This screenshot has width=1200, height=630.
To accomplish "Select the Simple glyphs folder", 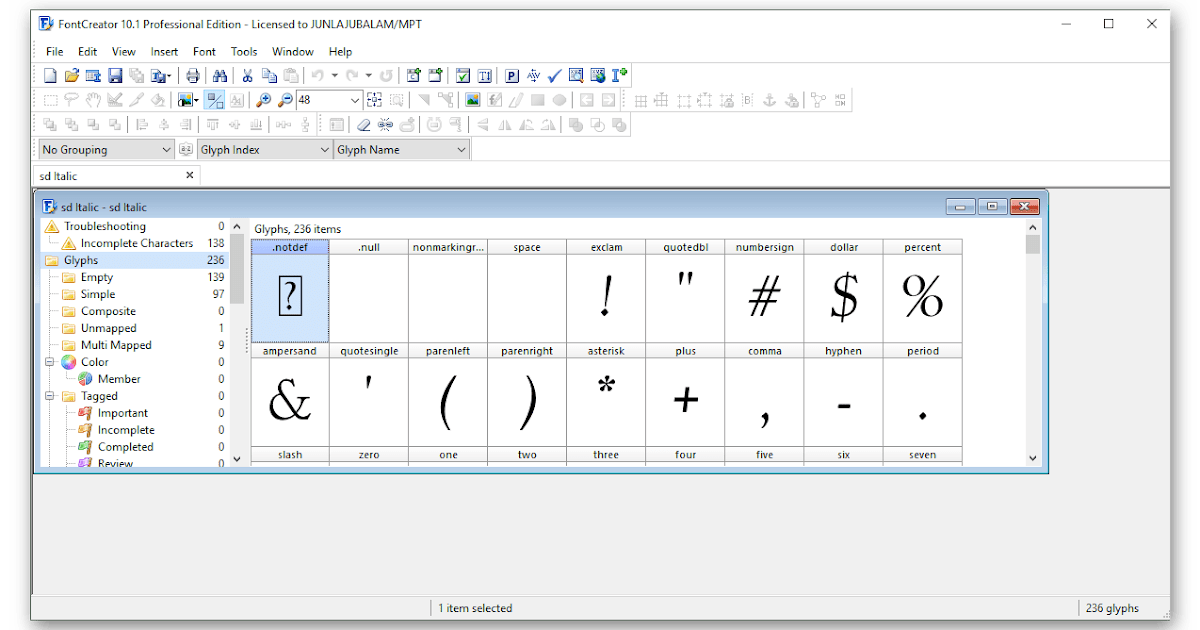I will pyautogui.click(x=98, y=294).
